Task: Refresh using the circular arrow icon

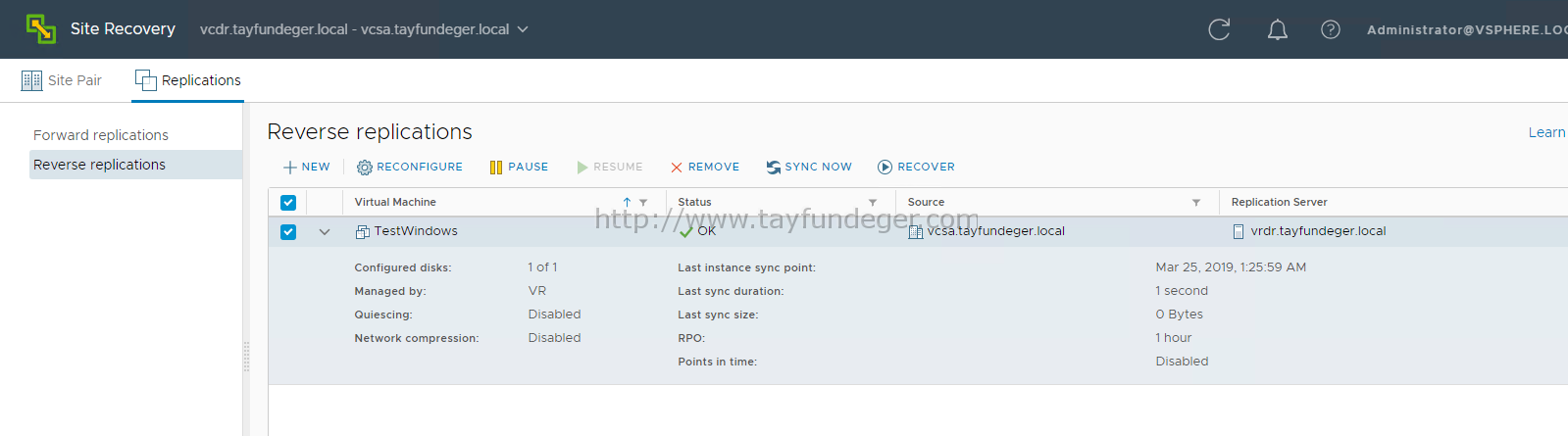Action: point(1219,29)
